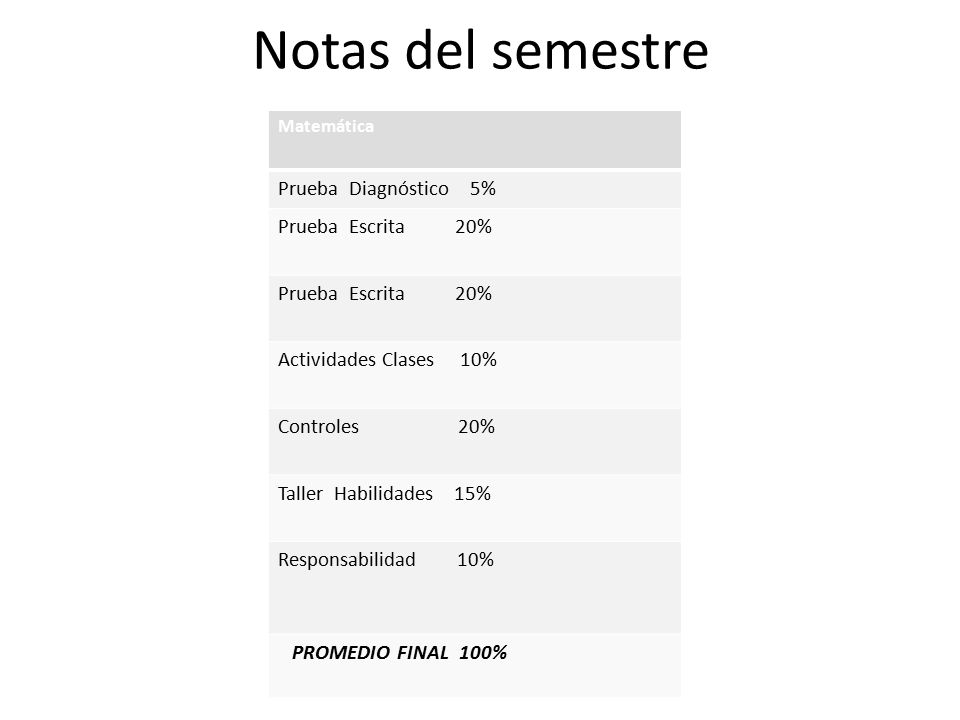
Task: Click the word Responsabilidad
Action: 347,560
